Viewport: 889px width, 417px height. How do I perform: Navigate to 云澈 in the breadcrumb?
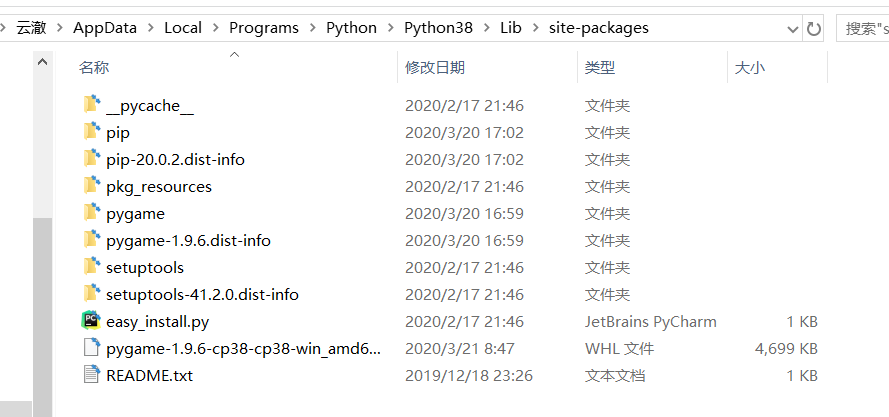point(31,28)
